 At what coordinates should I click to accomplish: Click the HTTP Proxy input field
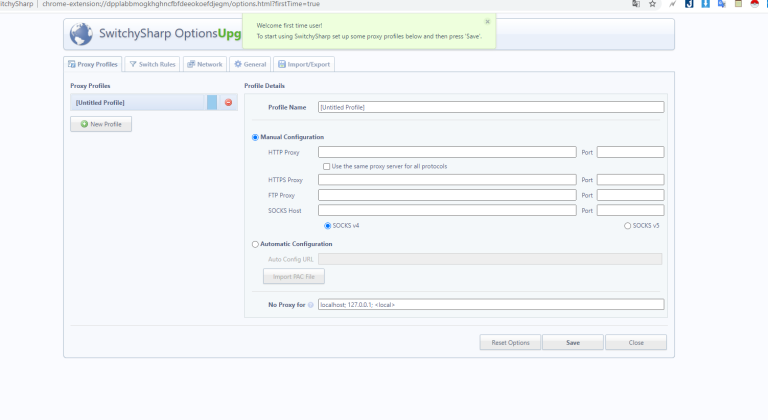[447, 152]
